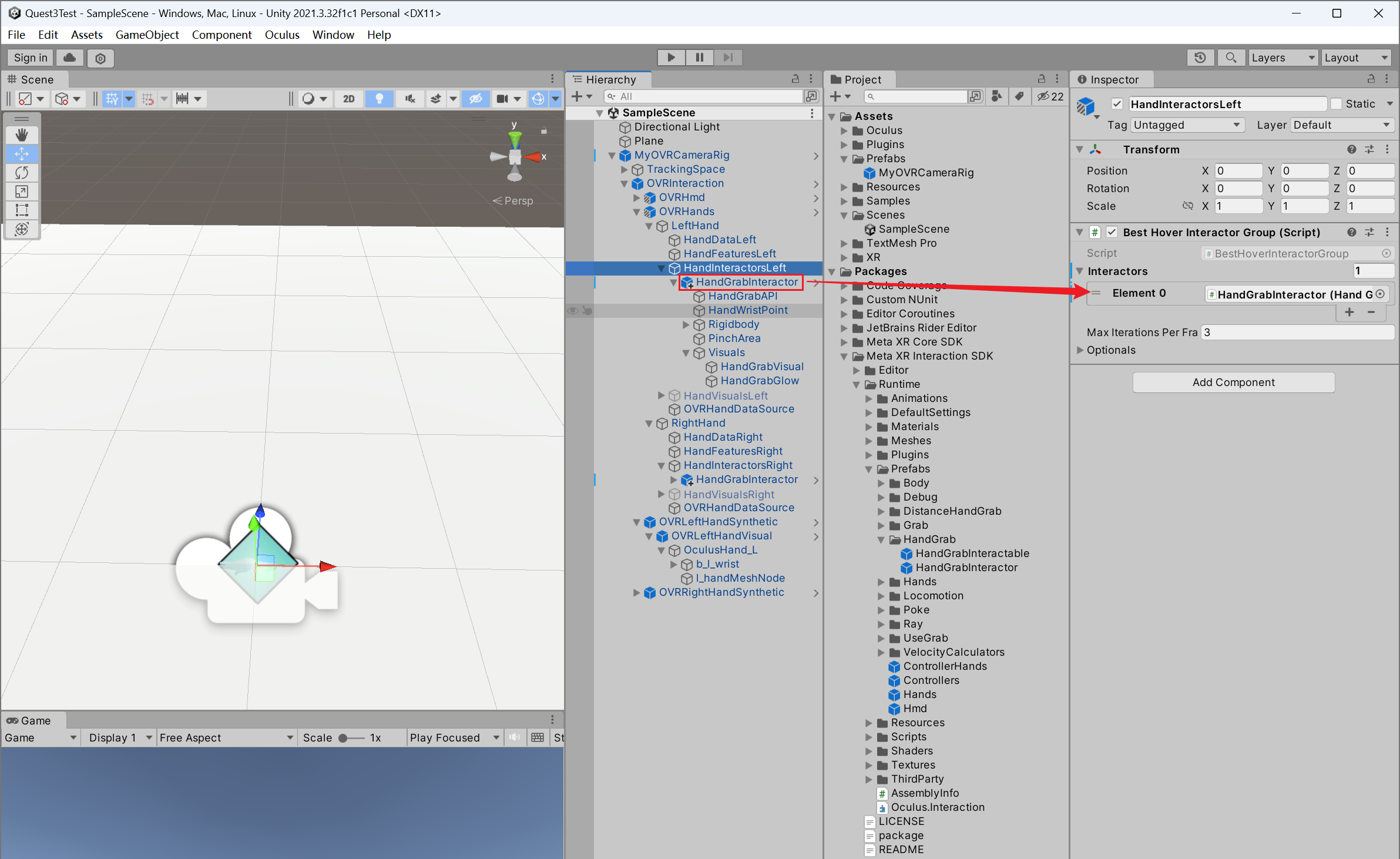Image resolution: width=1400 pixels, height=859 pixels.
Task: Click the Sign in button
Action: pos(31,58)
